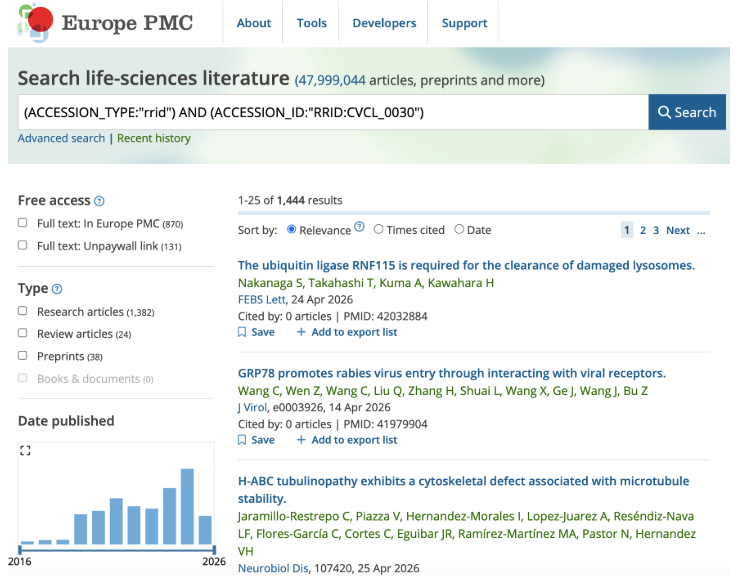
Task: Open the Neurobiol Dis journal link
Action: coord(273,568)
